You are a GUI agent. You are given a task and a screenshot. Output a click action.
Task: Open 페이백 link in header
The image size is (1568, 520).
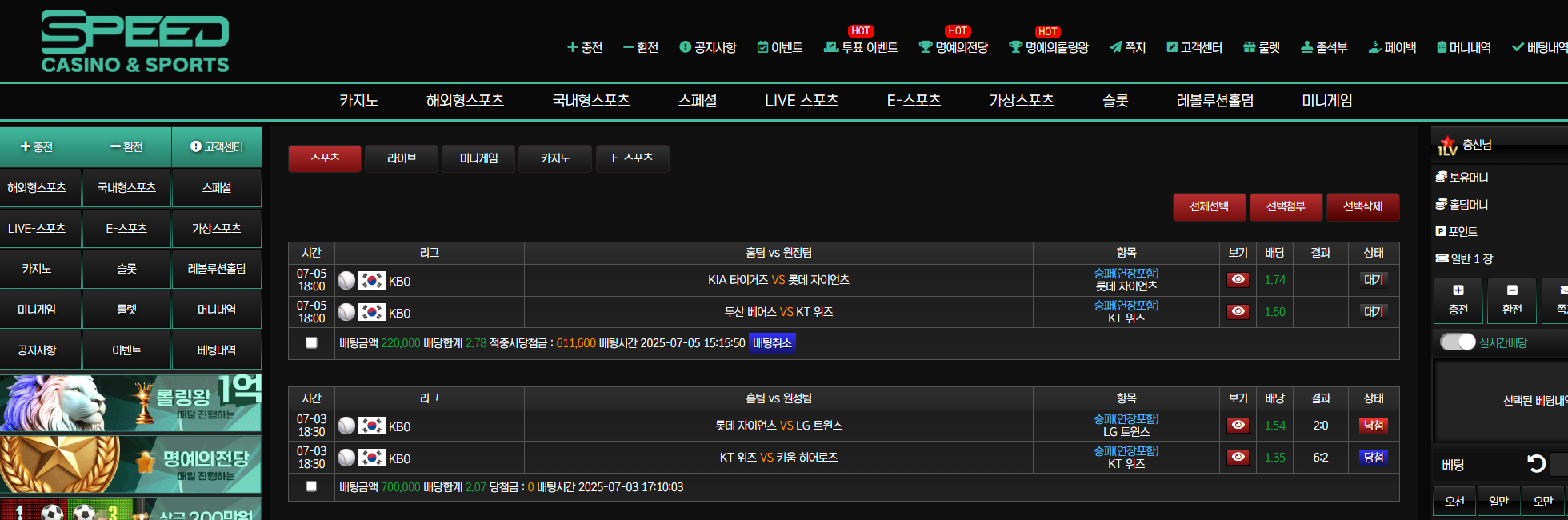(1392, 47)
